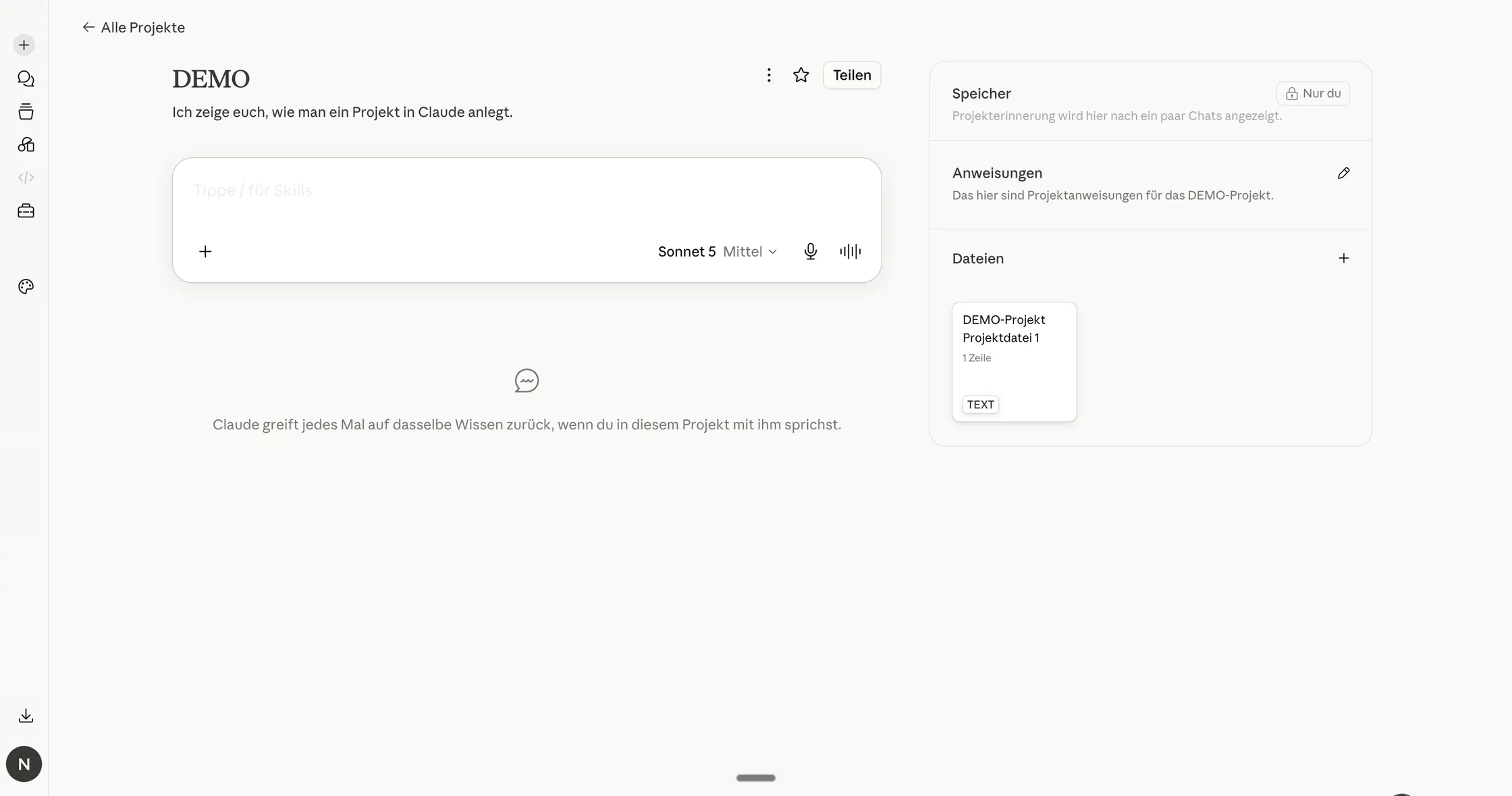Image resolution: width=1512 pixels, height=796 pixels.
Task: Click the Dateien heading
Action: (x=978, y=259)
